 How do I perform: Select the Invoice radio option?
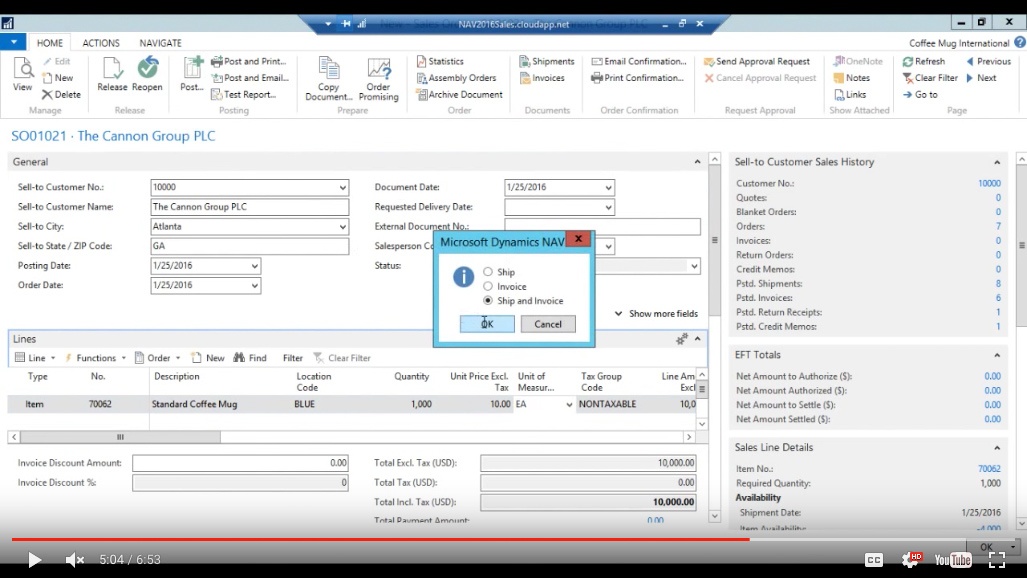tap(488, 286)
